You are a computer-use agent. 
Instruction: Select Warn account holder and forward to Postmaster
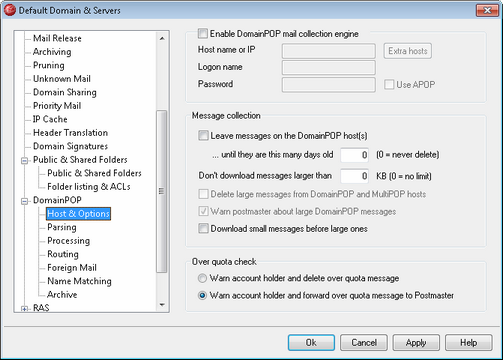point(202,295)
